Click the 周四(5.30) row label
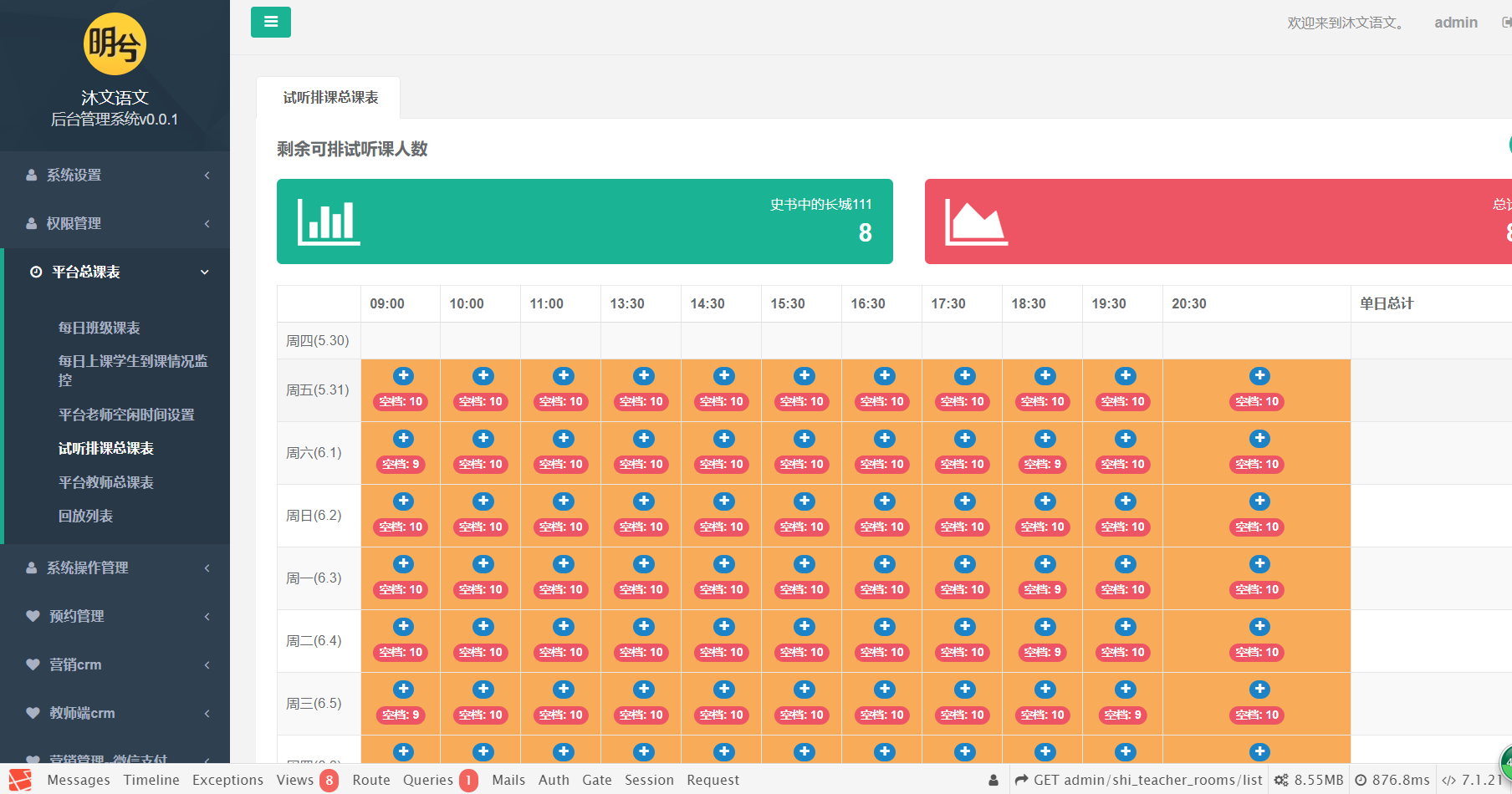Viewport: 1512px width, 794px height. point(318,340)
